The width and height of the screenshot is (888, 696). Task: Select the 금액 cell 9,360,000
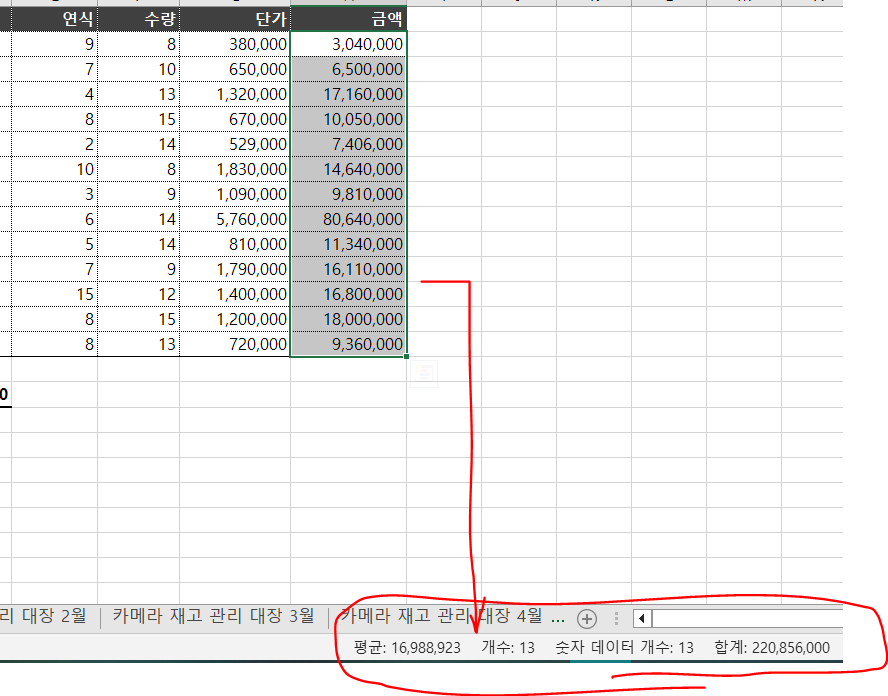(x=348, y=344)
